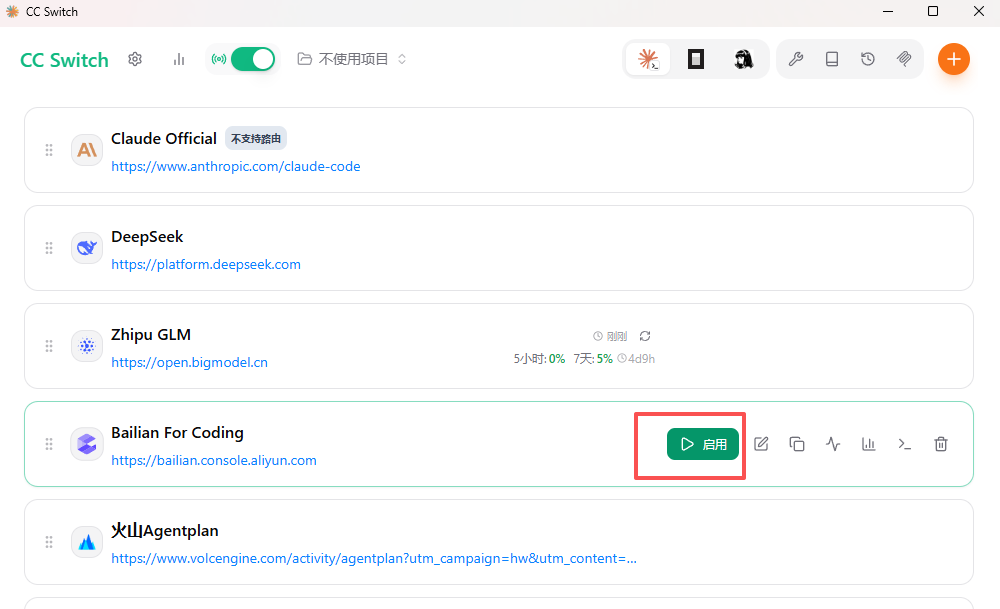Click the 启用 enable button for Bailian
Viewport: 1000px width, 609px height.
click(703, 444)
